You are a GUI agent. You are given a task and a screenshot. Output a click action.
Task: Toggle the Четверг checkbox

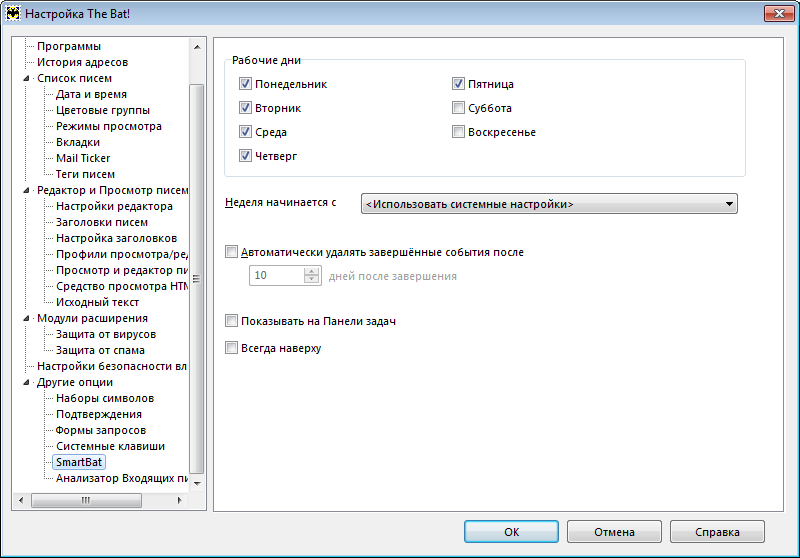click(x=245, y=156)
